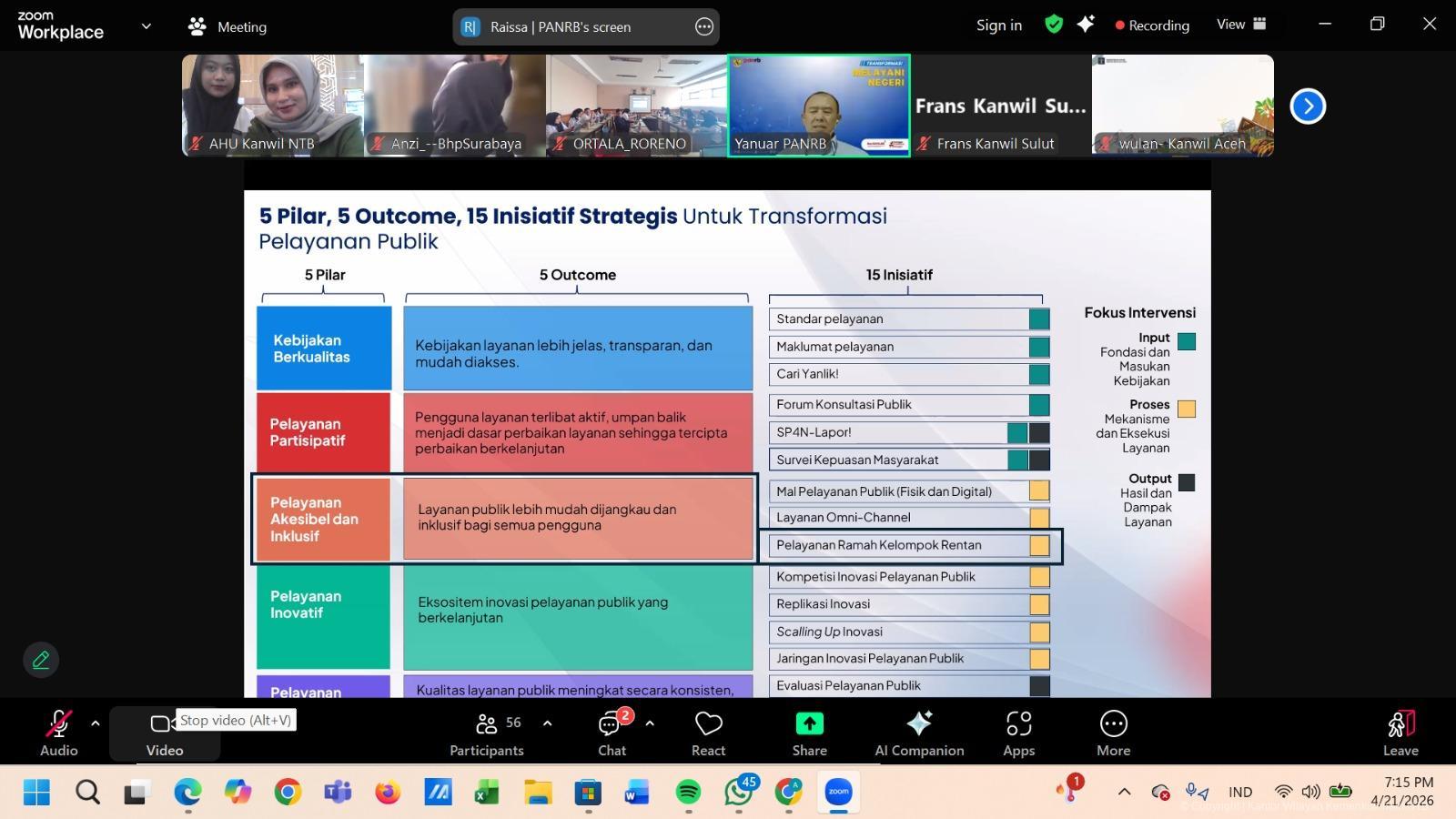1456x819 pixels.
Task: Click the Sign in link
Action: pyautogui.click(x=998, y=25)
